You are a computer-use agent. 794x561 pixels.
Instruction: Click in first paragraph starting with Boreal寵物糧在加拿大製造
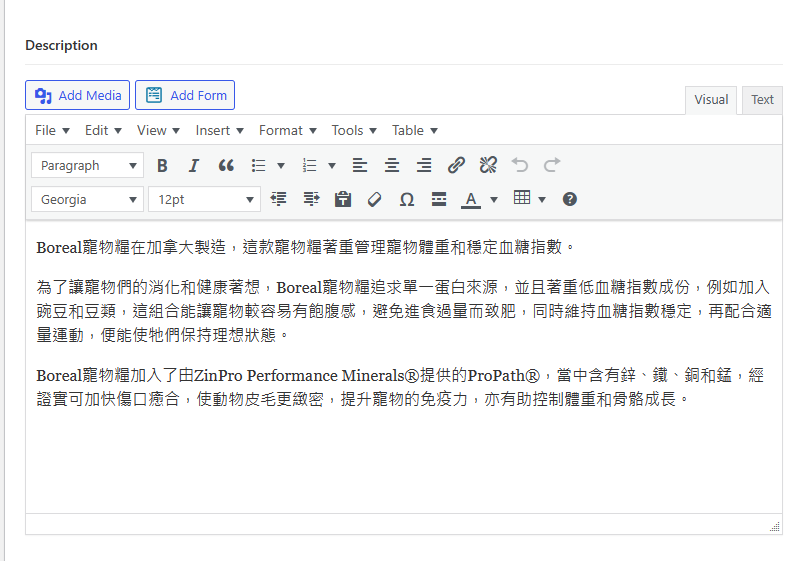[306, 247]
